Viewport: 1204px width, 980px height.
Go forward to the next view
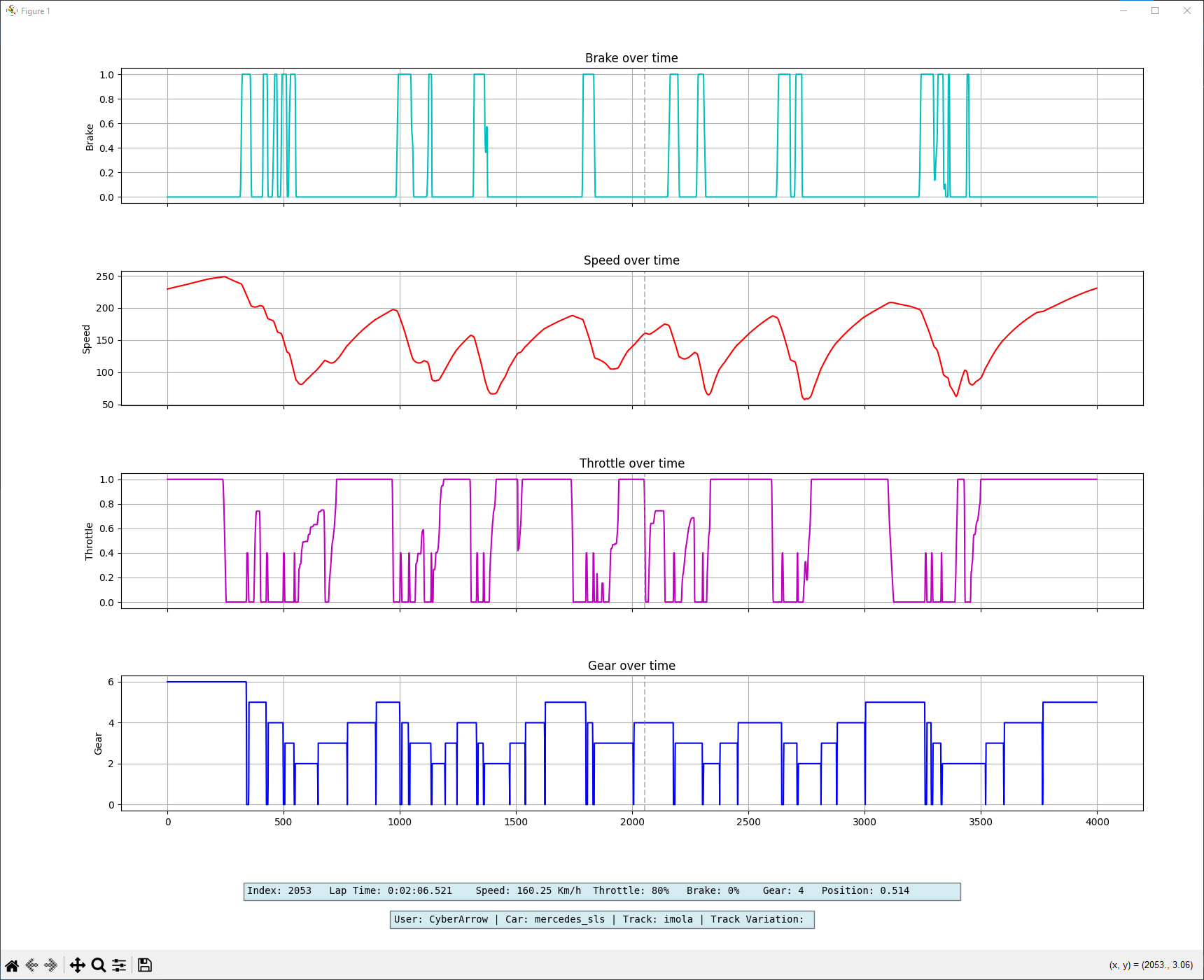click(x=51, y=965)
